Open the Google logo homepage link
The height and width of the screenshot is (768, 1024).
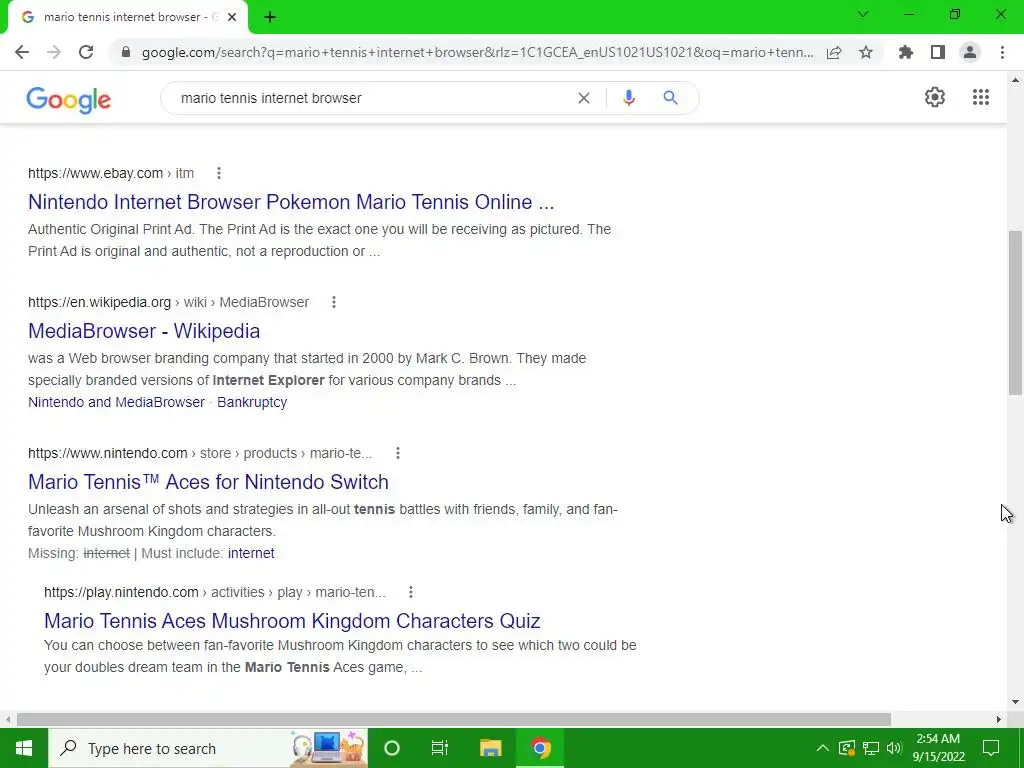point(69,100)
